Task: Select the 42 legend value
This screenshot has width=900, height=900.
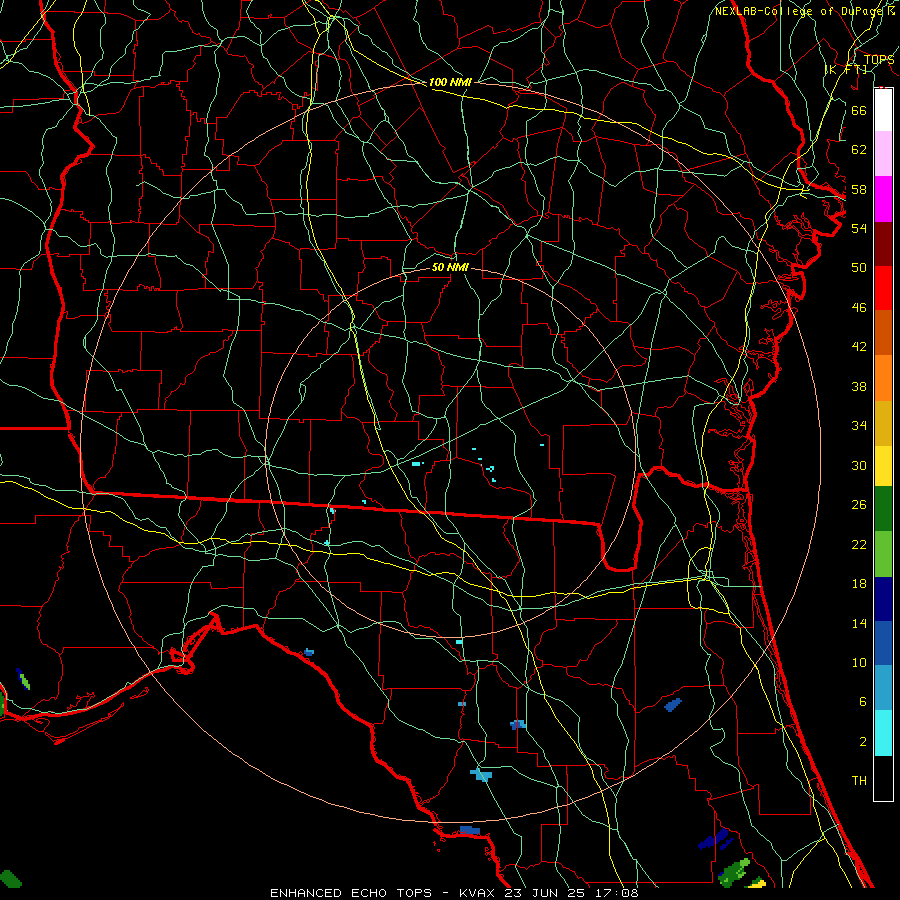Action: [859, 347]
